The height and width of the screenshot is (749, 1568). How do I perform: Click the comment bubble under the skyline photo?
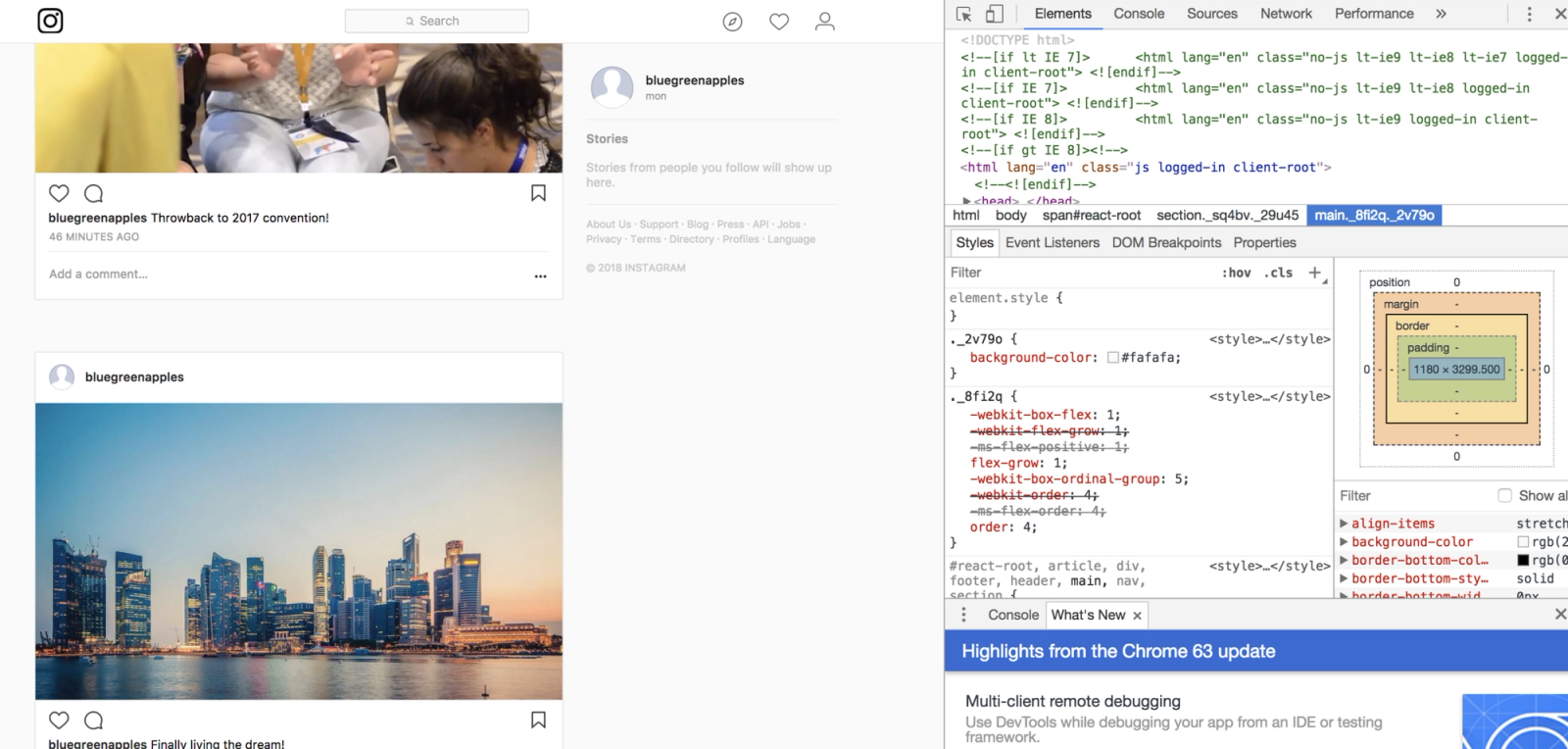tap(94, 721)
